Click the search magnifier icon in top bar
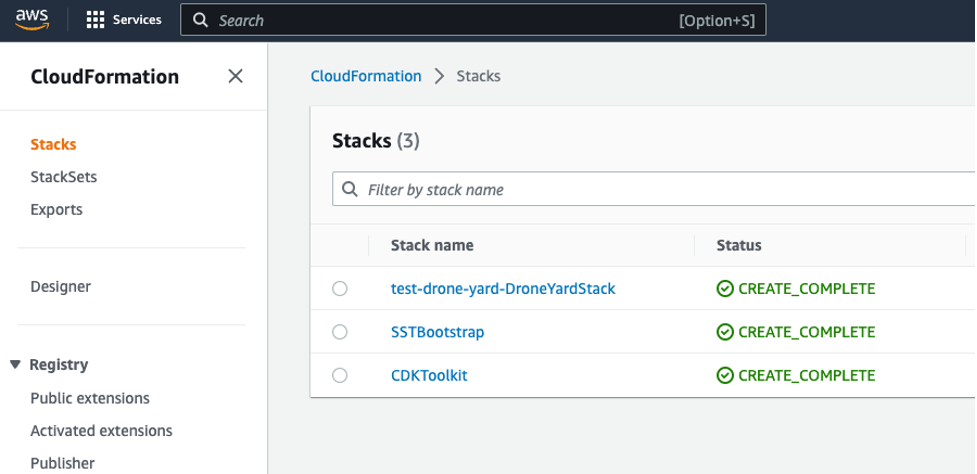This screenshot has width=977, height=474. tap(200, 20)
